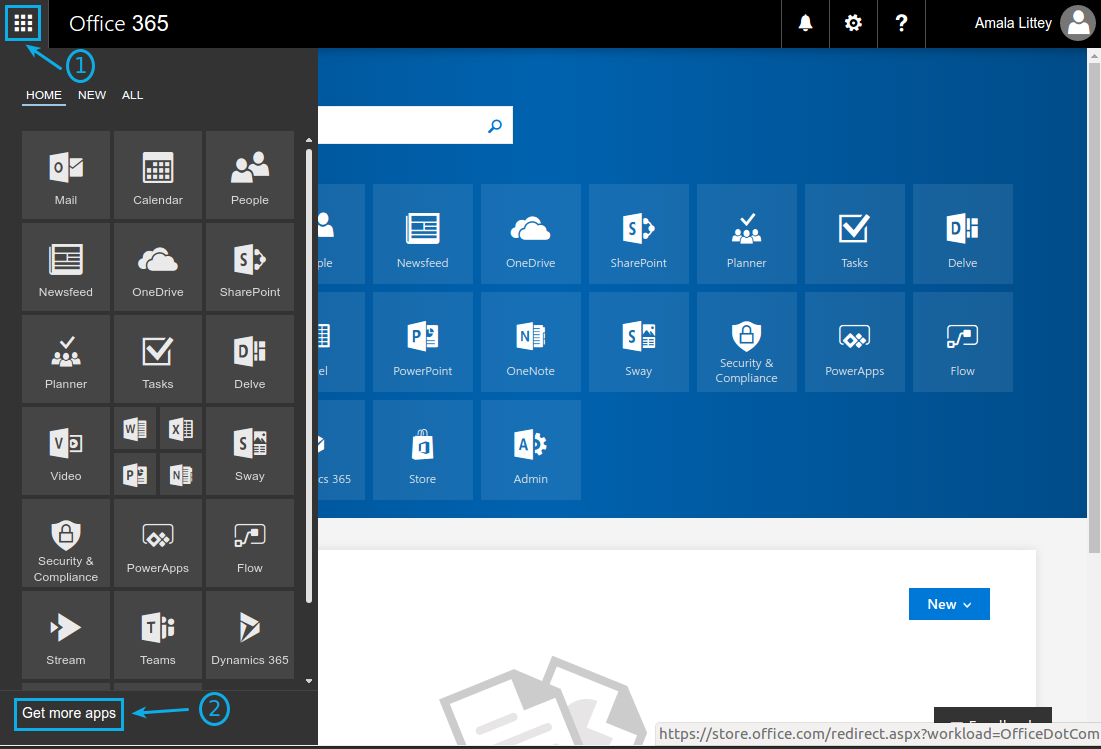Switch to the ALL tab in the launcher
This screenshot has width=1101, height=749.
(x=132, y=95)
